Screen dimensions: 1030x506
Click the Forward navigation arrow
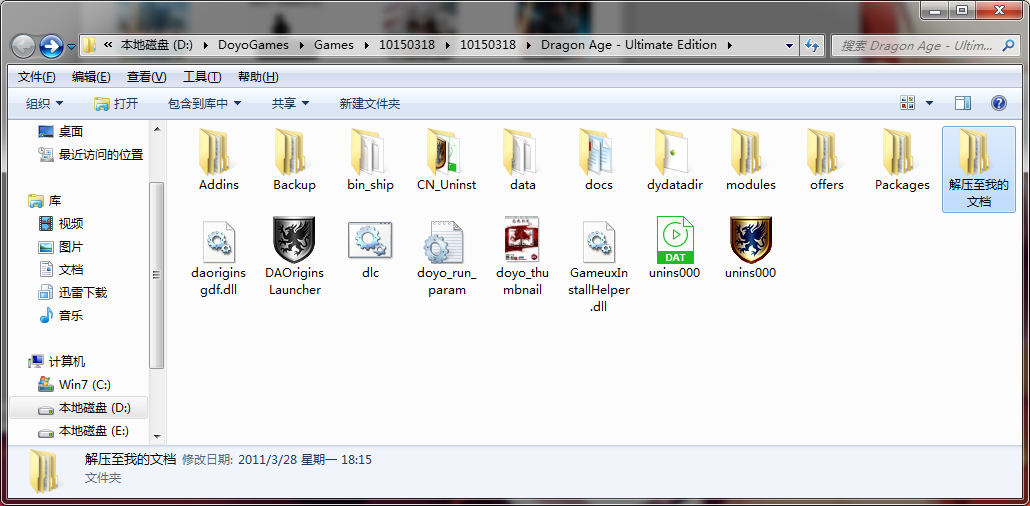(x=51, y=46)
